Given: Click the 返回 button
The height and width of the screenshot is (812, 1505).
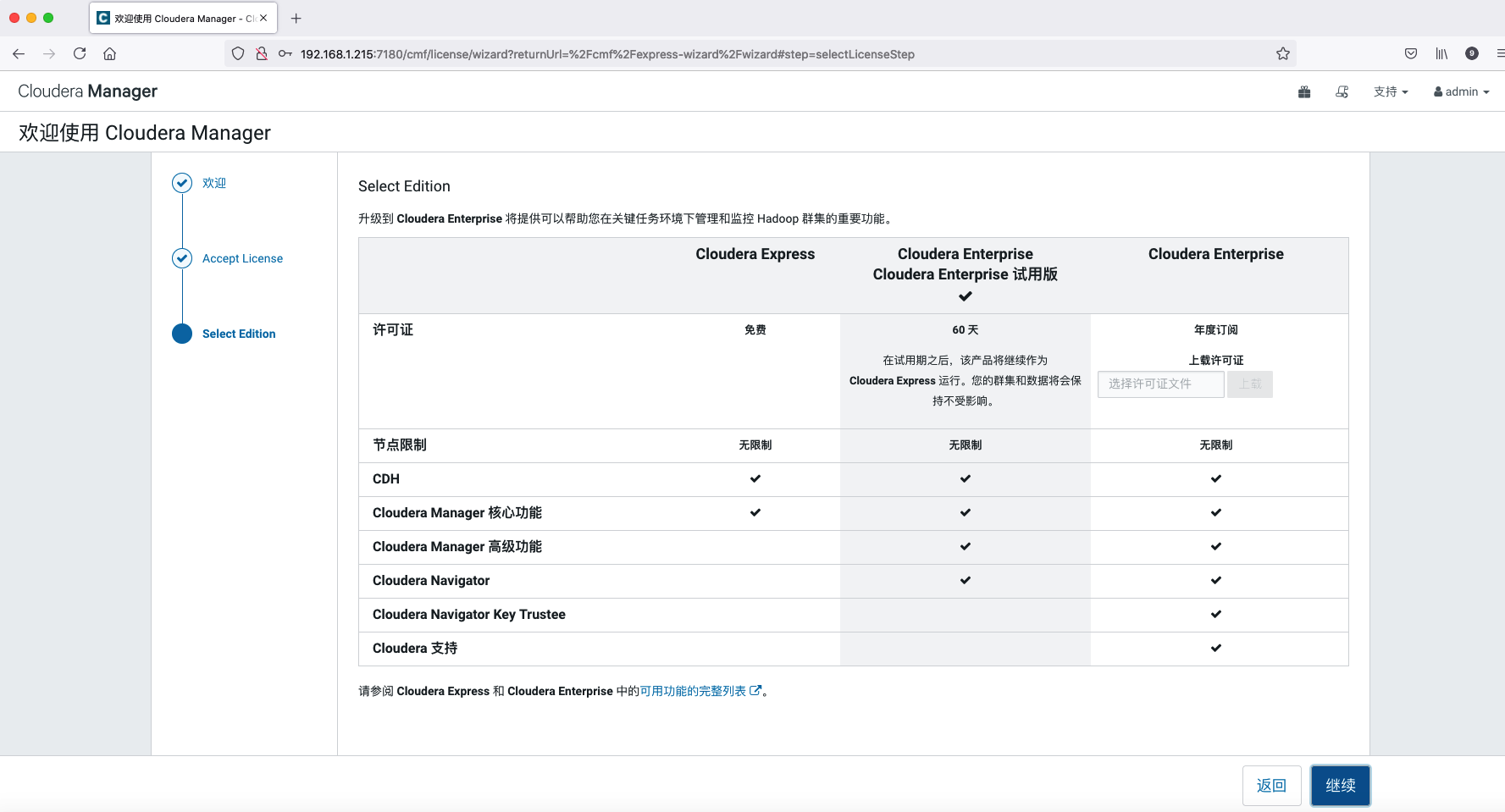Looking at the screenshot, I should pyautogui.click(x=1271, y=786).
